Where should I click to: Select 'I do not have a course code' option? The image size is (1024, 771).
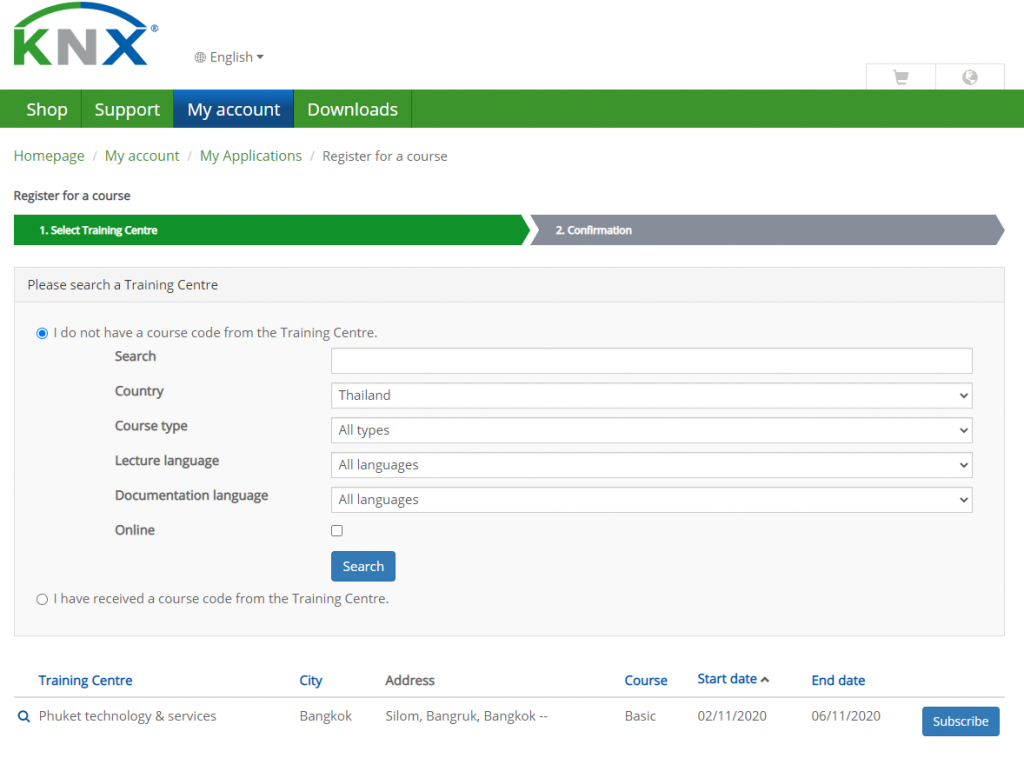[42, 334]
